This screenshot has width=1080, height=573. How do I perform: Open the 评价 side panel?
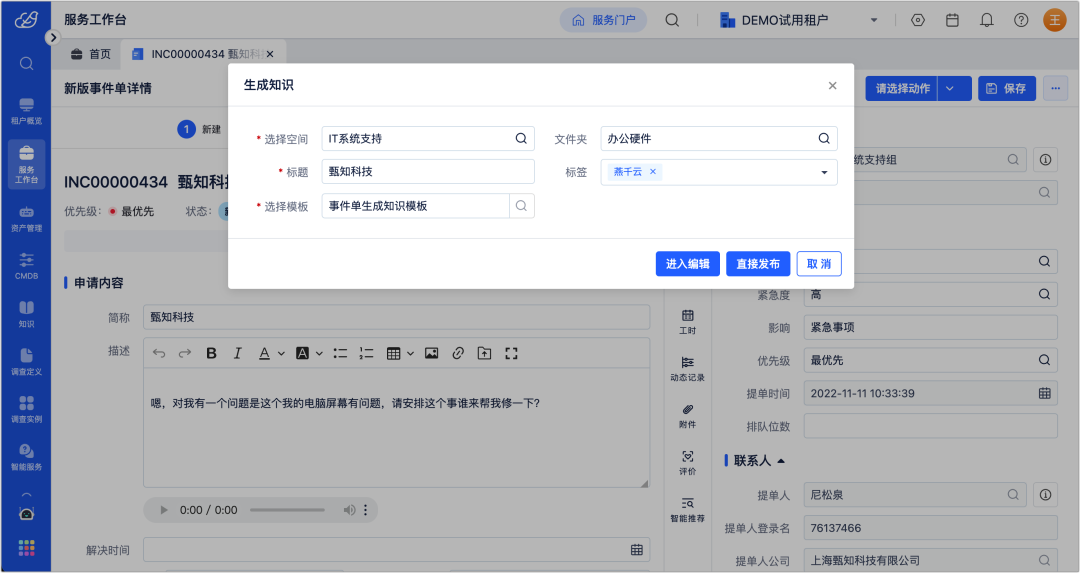coord(687,463)
